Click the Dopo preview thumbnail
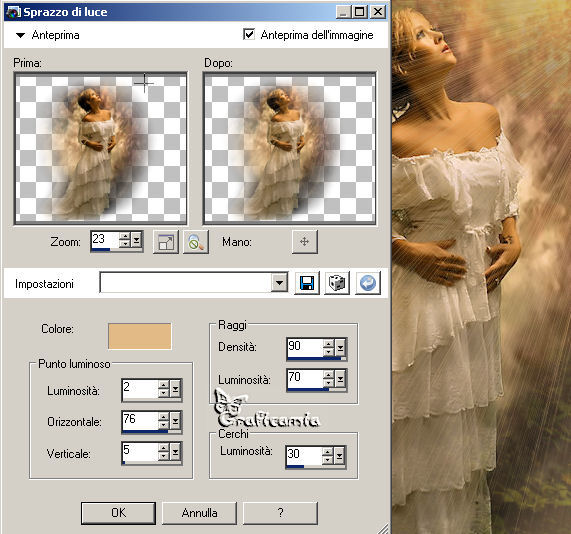Viewport: 571px width, 534px height. (x=290, y=148)
